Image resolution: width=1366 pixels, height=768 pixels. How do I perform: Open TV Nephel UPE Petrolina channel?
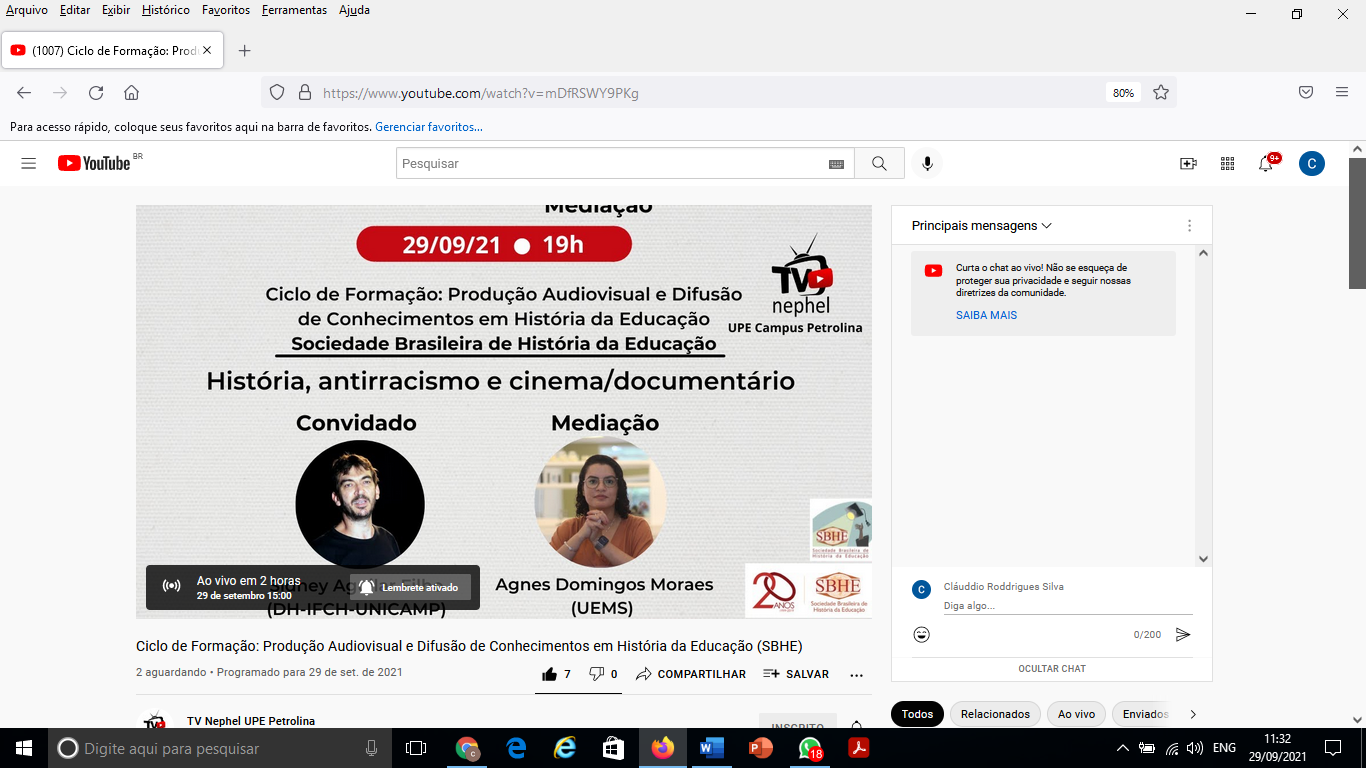[251, 721]
